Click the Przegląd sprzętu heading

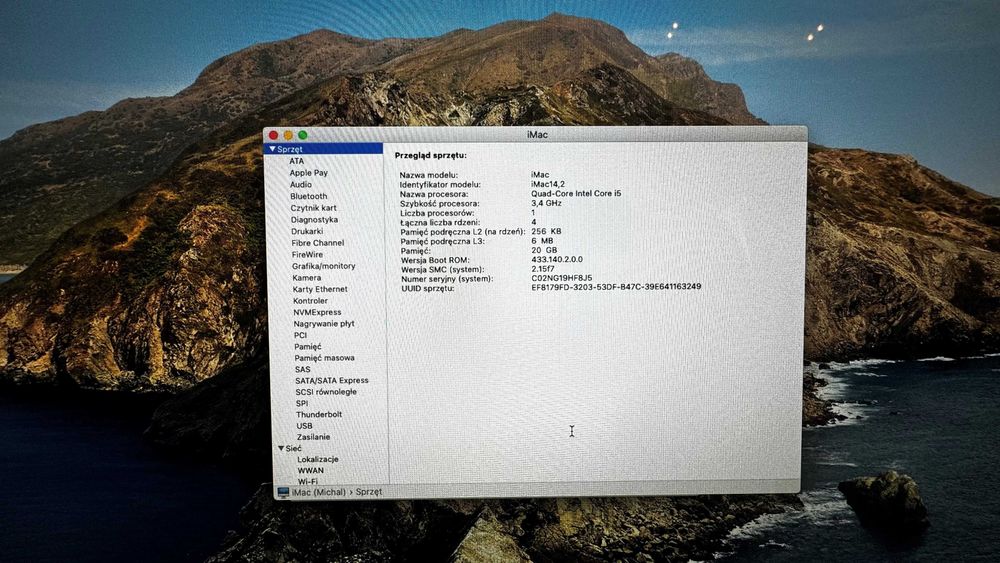click(x=430, y=155)
